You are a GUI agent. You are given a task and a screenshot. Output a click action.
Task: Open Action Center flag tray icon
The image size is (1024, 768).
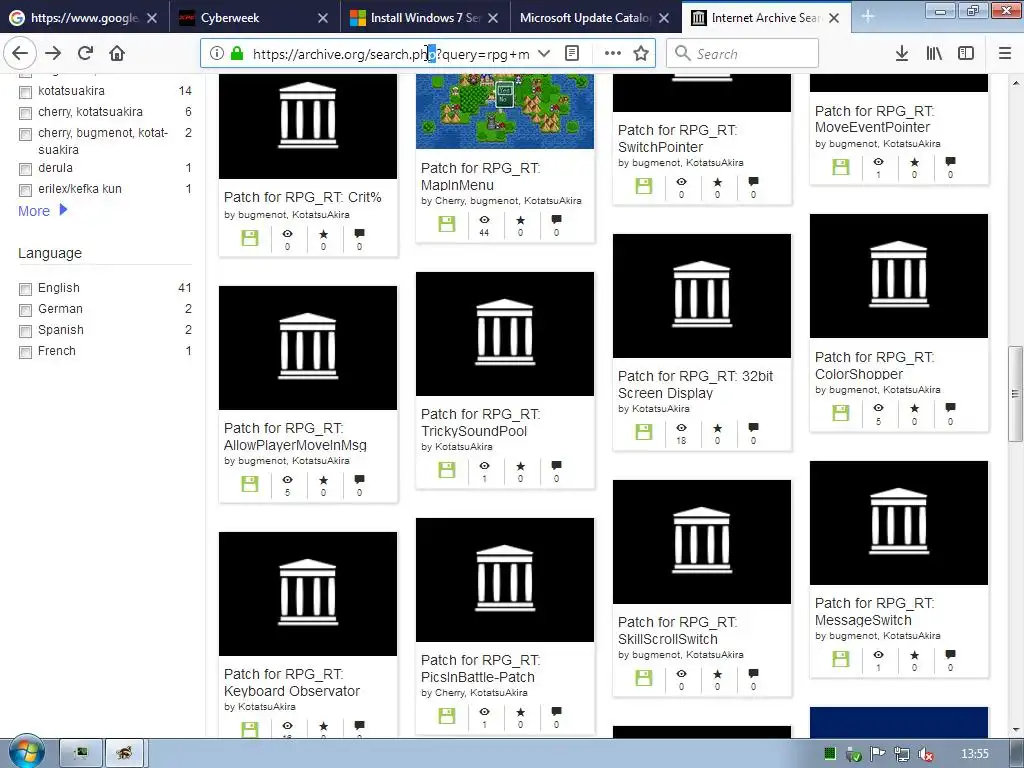877,754
